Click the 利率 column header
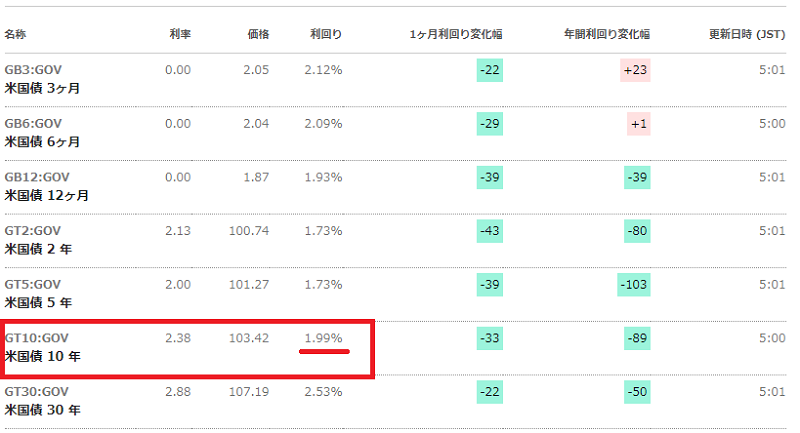 pos(180,34)
